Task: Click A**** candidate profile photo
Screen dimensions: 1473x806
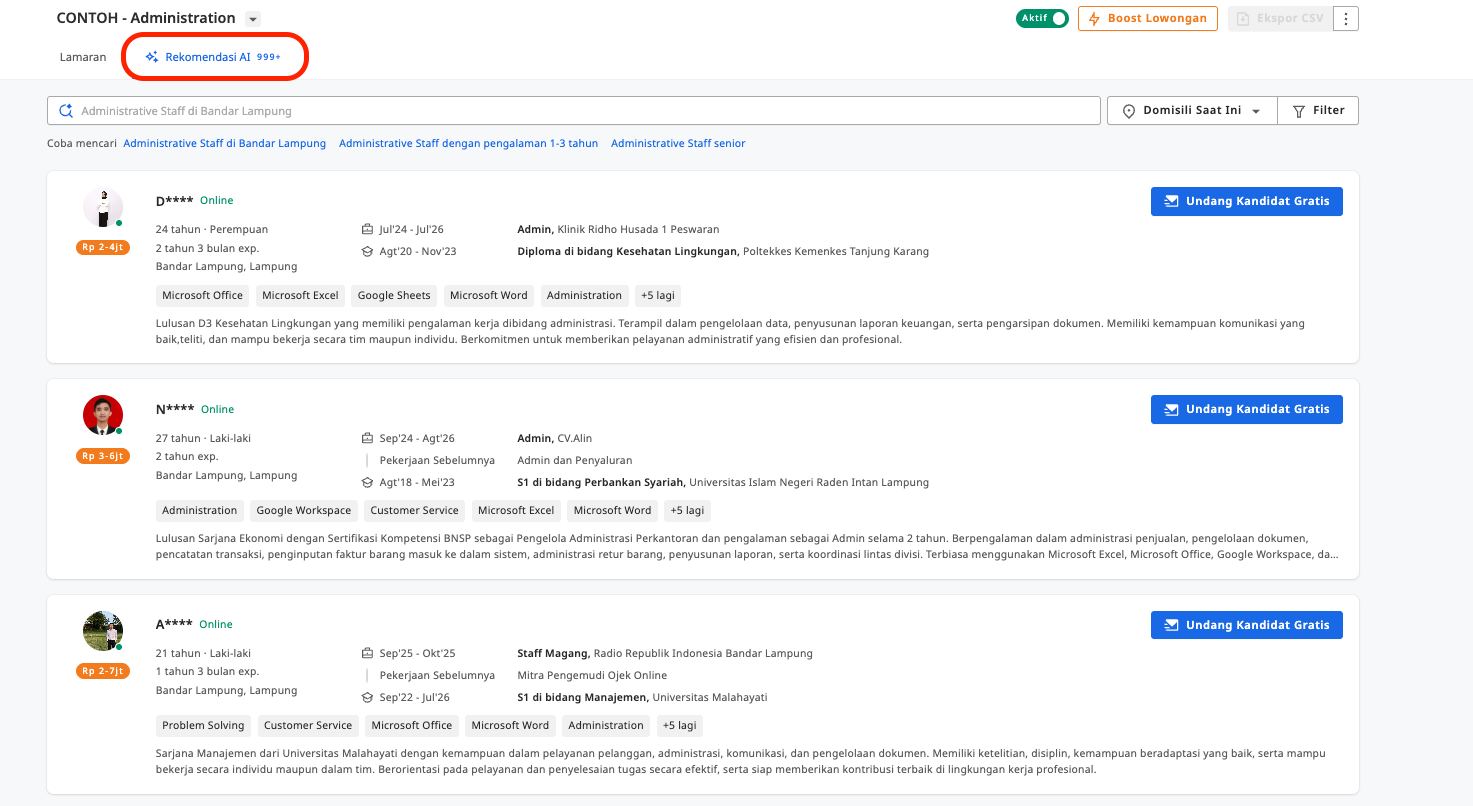Action: [103, 631]
